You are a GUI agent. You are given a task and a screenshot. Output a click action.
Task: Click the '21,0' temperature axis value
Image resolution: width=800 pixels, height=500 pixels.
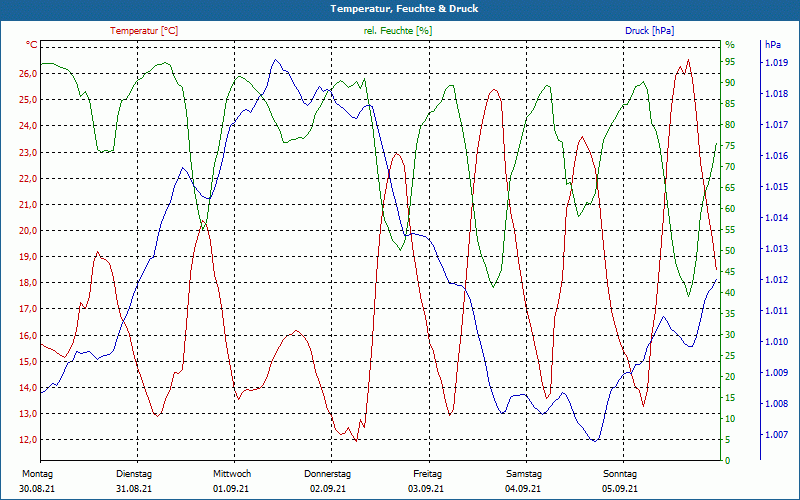point(28,204)
